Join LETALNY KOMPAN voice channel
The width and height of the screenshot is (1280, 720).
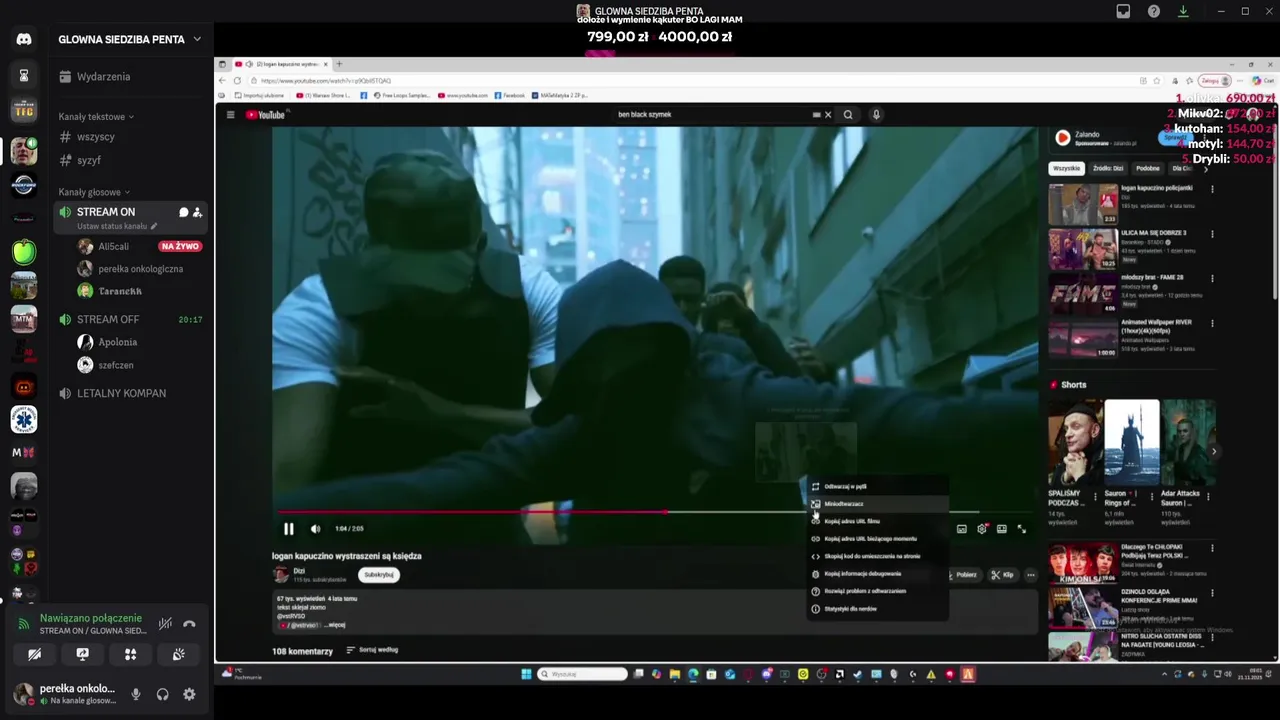click(130, 393)
